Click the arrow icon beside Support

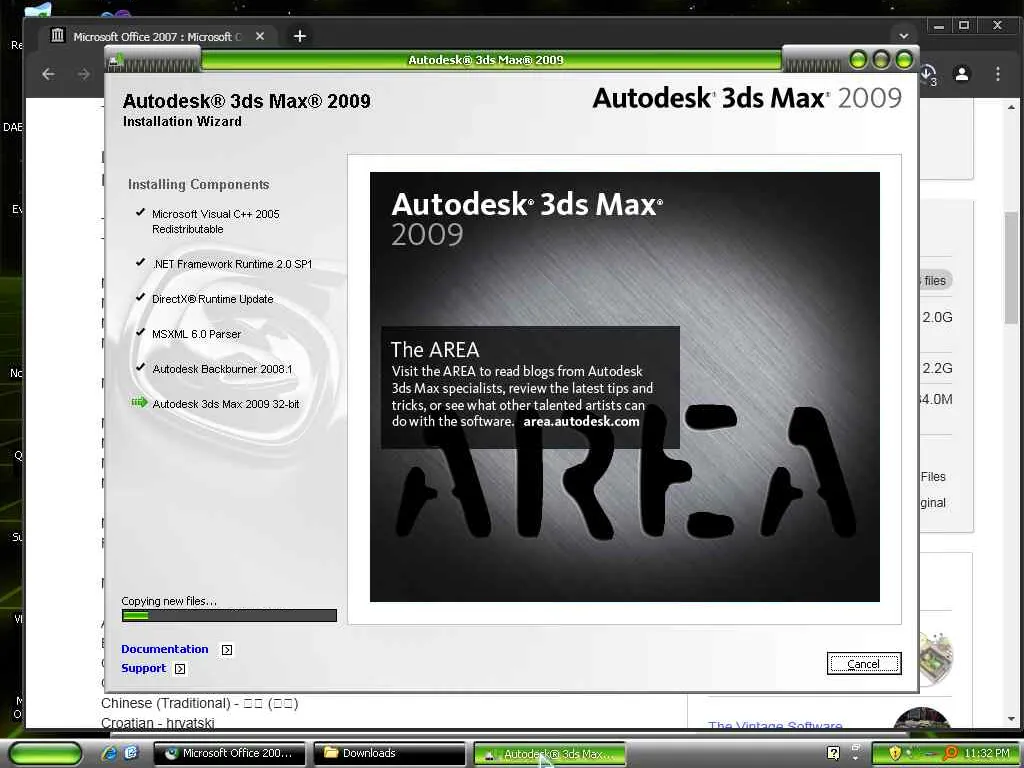click(x=180, y=669)
